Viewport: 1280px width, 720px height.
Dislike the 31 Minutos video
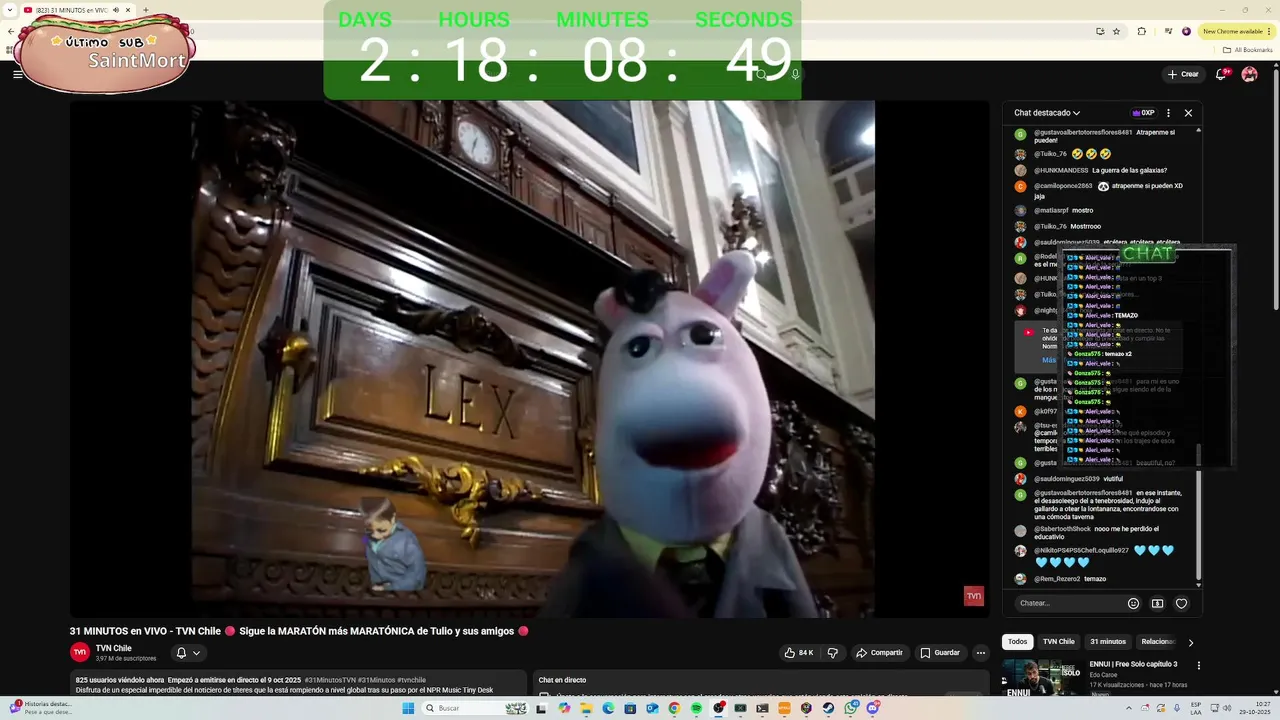point(832,653)
